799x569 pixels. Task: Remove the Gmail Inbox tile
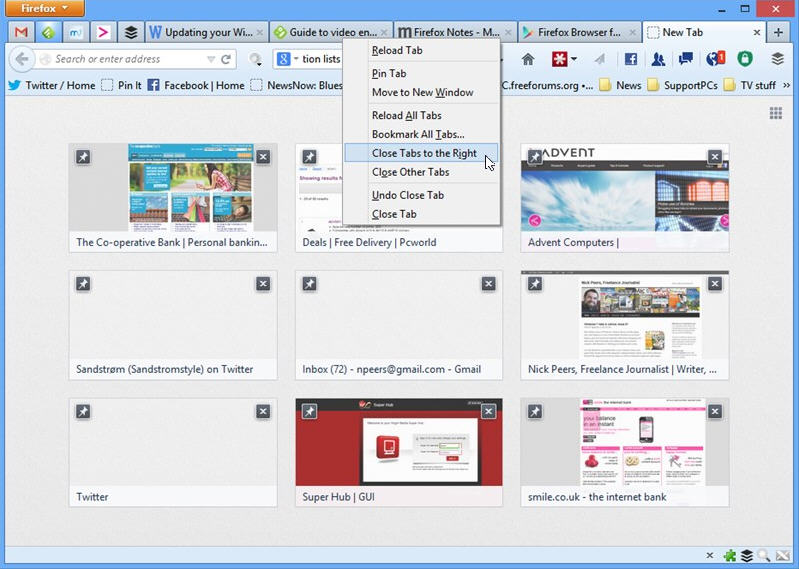pyautogui.click(x=489, y=284)
